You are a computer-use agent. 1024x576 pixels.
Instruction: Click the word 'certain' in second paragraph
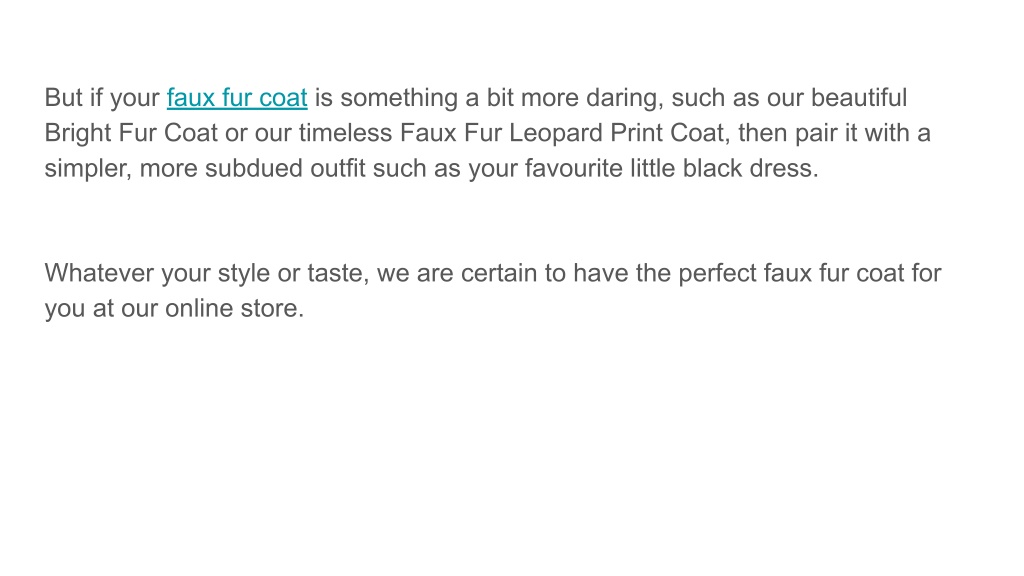tap(499, 273)
